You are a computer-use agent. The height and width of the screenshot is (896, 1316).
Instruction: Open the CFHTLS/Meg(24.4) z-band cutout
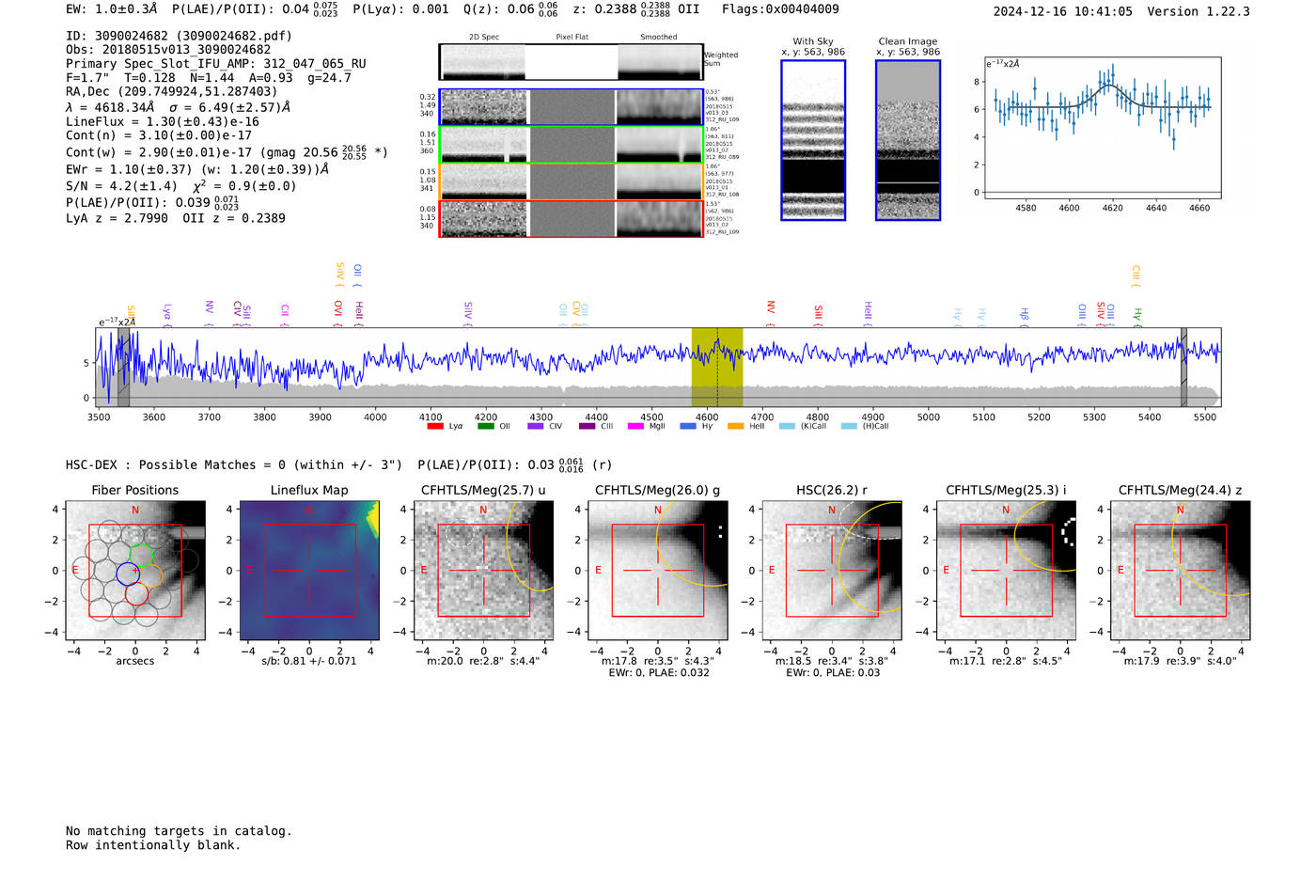coord(1181,571)
